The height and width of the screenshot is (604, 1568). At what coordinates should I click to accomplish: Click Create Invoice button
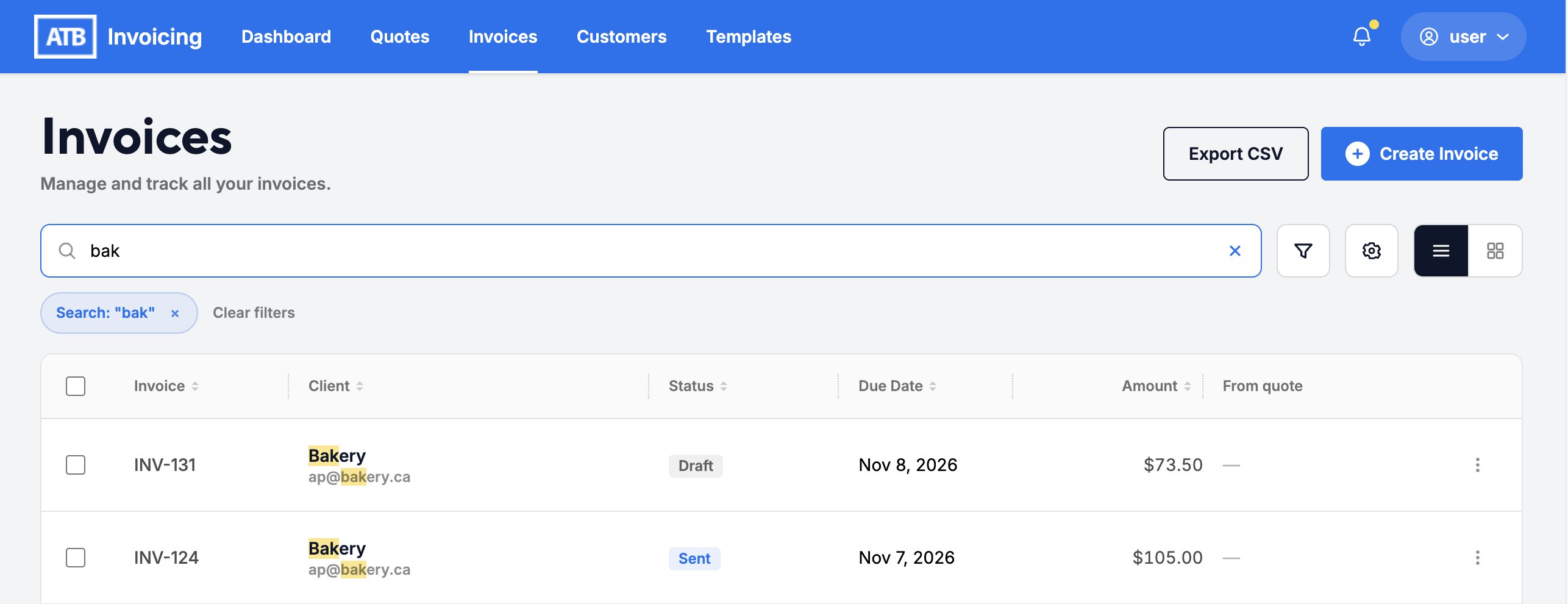[1422, 154]
